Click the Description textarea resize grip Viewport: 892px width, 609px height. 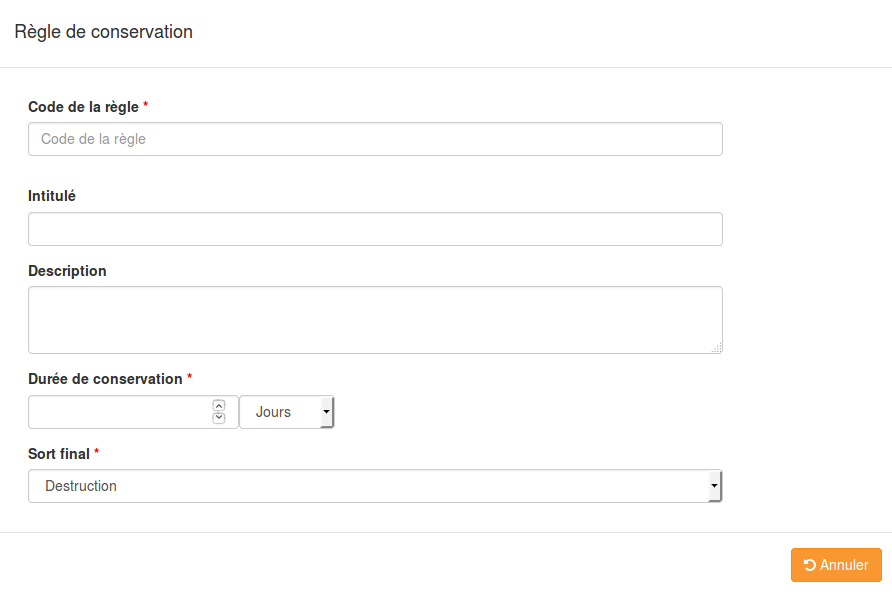(717, 348)
